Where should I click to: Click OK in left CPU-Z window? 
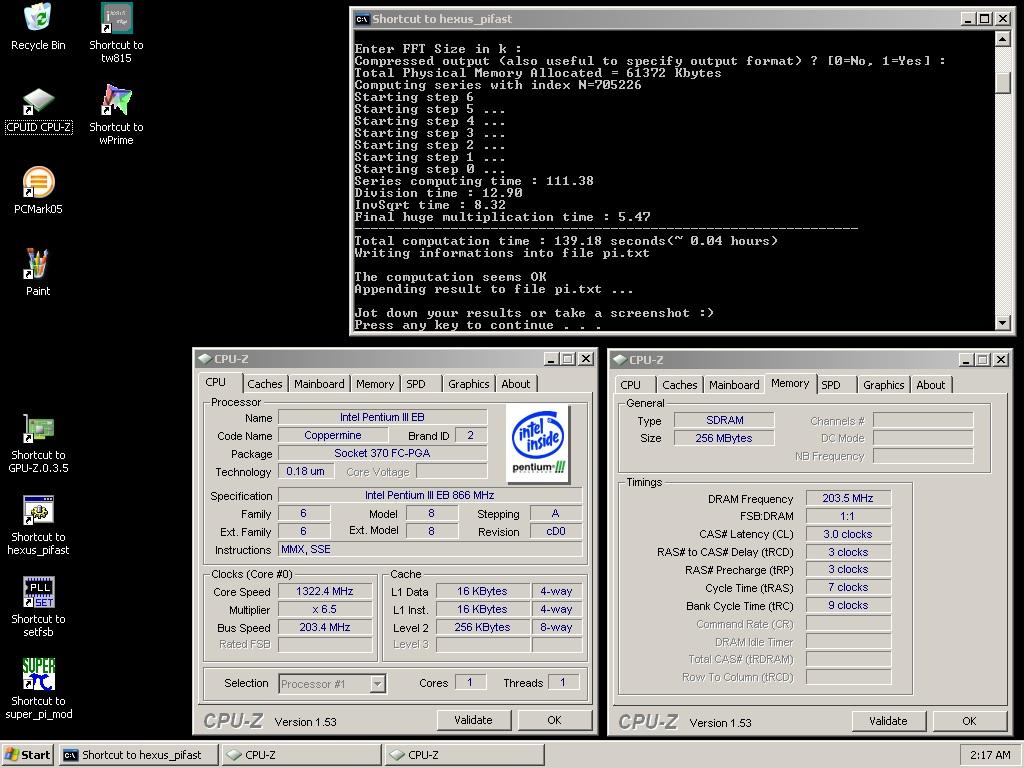[554, 720]
